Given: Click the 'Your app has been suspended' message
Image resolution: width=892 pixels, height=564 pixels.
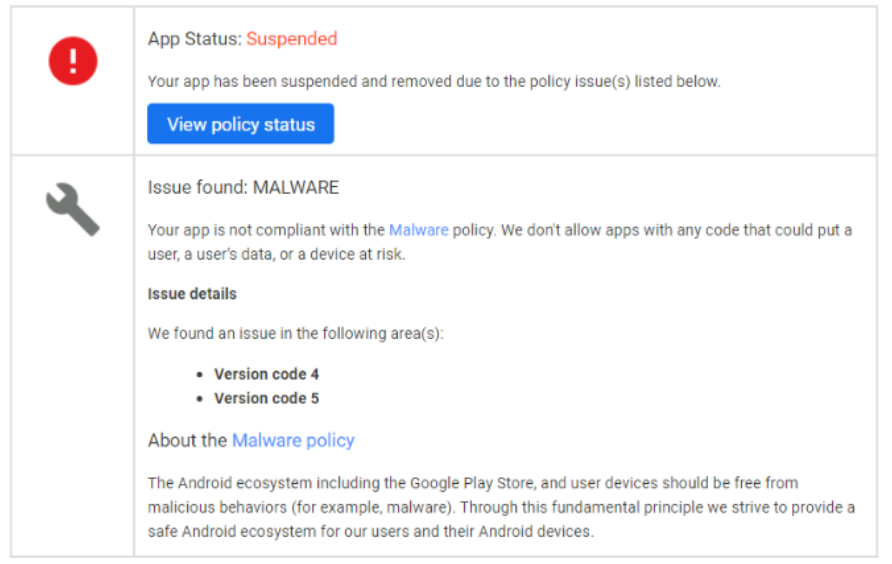Looking at the screenshot, I should click(x=433, y=81).
